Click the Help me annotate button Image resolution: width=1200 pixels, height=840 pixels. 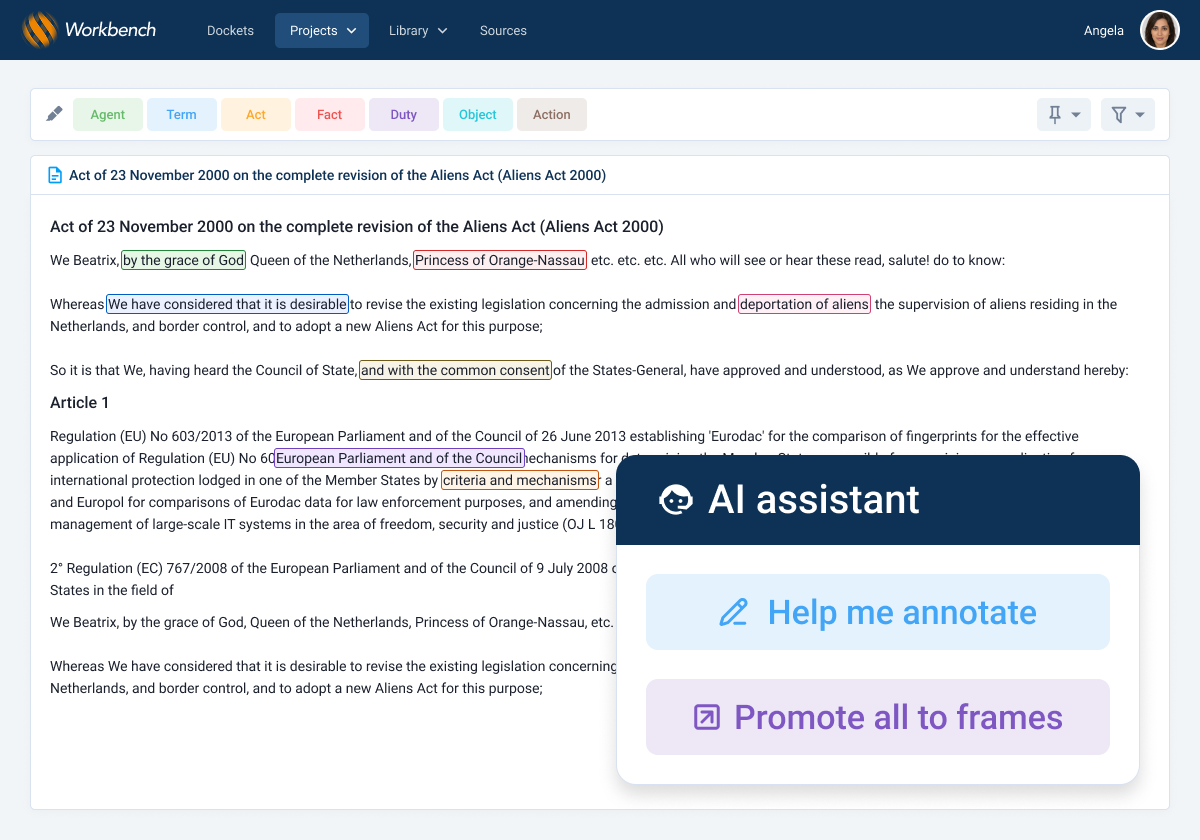pyautogui.click(x=877, y=612)
